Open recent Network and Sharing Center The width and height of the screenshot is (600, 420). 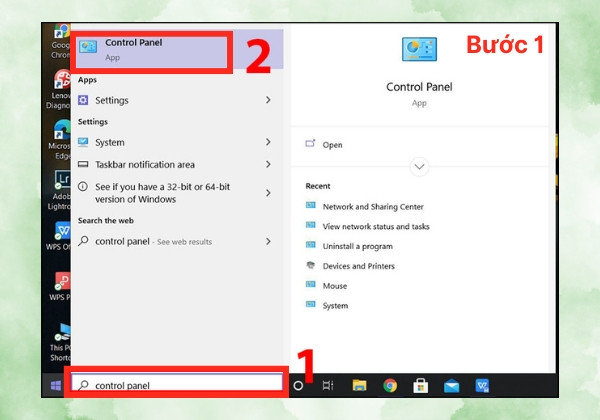pyautogui.click(x=373, y=207)
